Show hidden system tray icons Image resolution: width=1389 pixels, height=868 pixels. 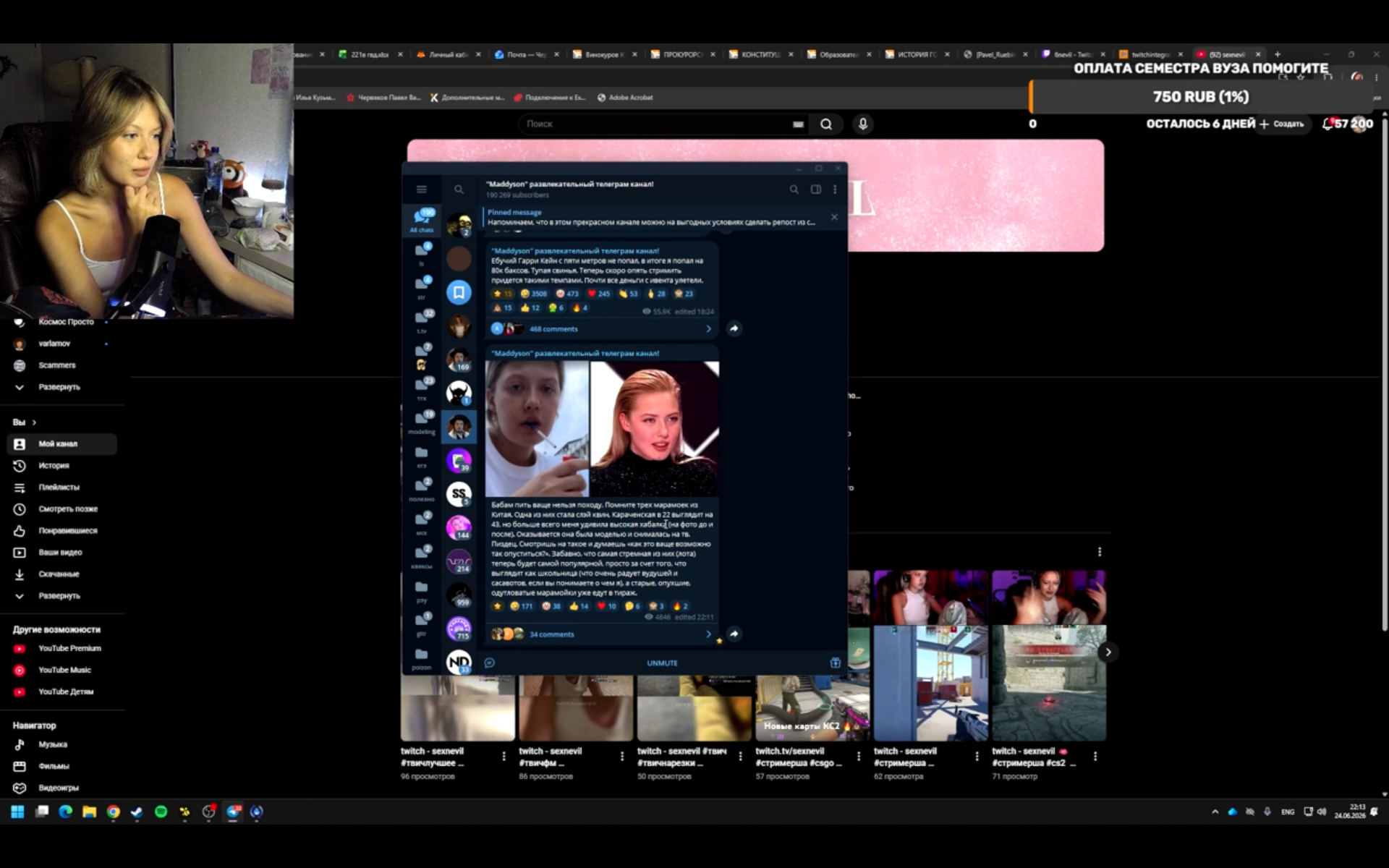click(x=1215, y=812)
